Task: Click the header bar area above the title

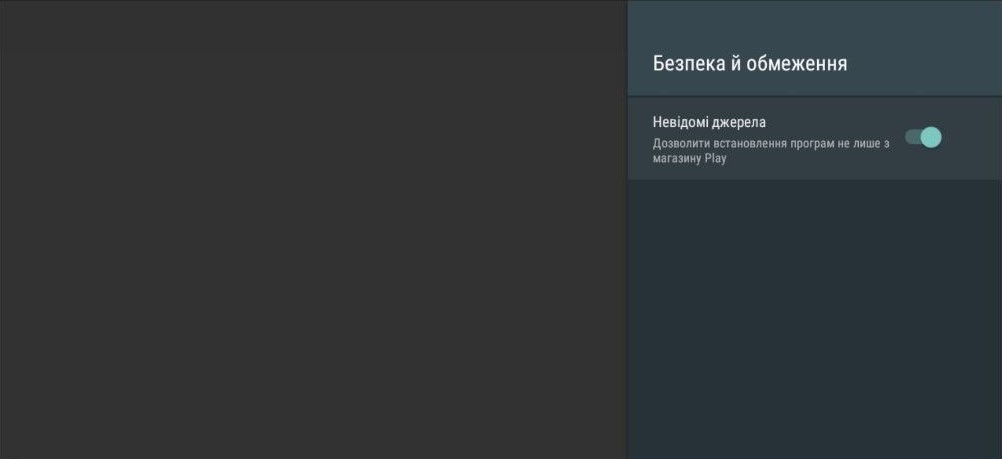Action: point(814,20)
